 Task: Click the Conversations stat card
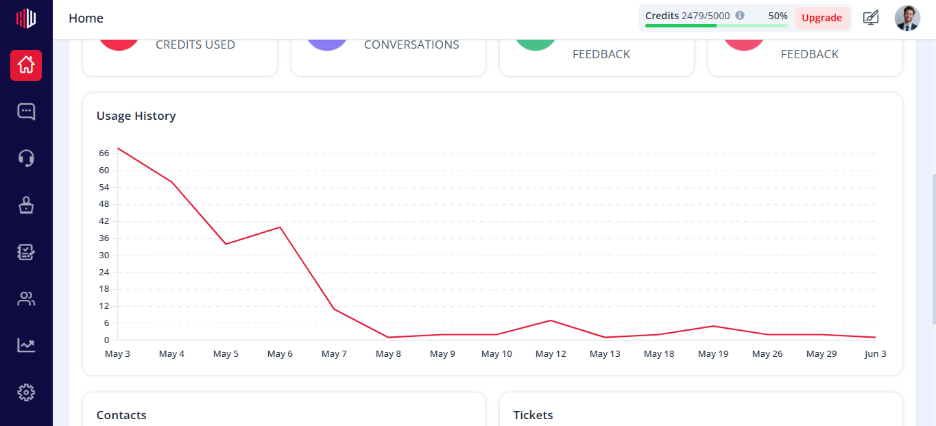coord(388,57)
